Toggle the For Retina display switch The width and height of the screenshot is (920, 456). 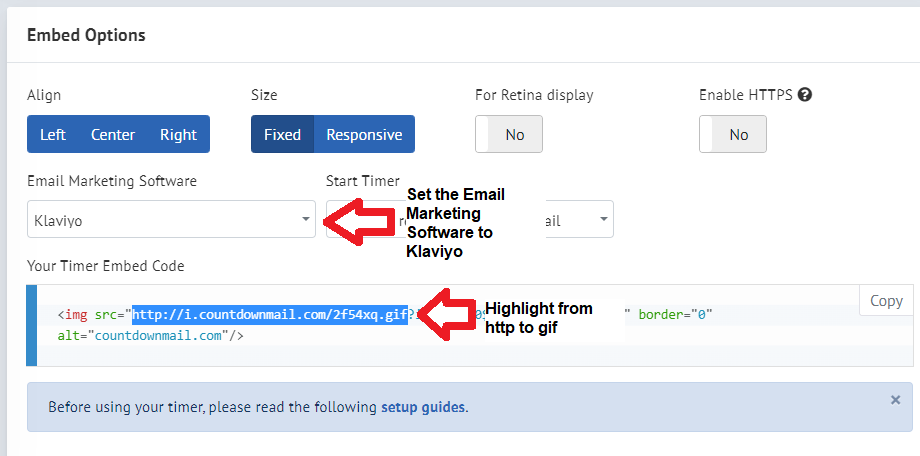pos(509,134)
